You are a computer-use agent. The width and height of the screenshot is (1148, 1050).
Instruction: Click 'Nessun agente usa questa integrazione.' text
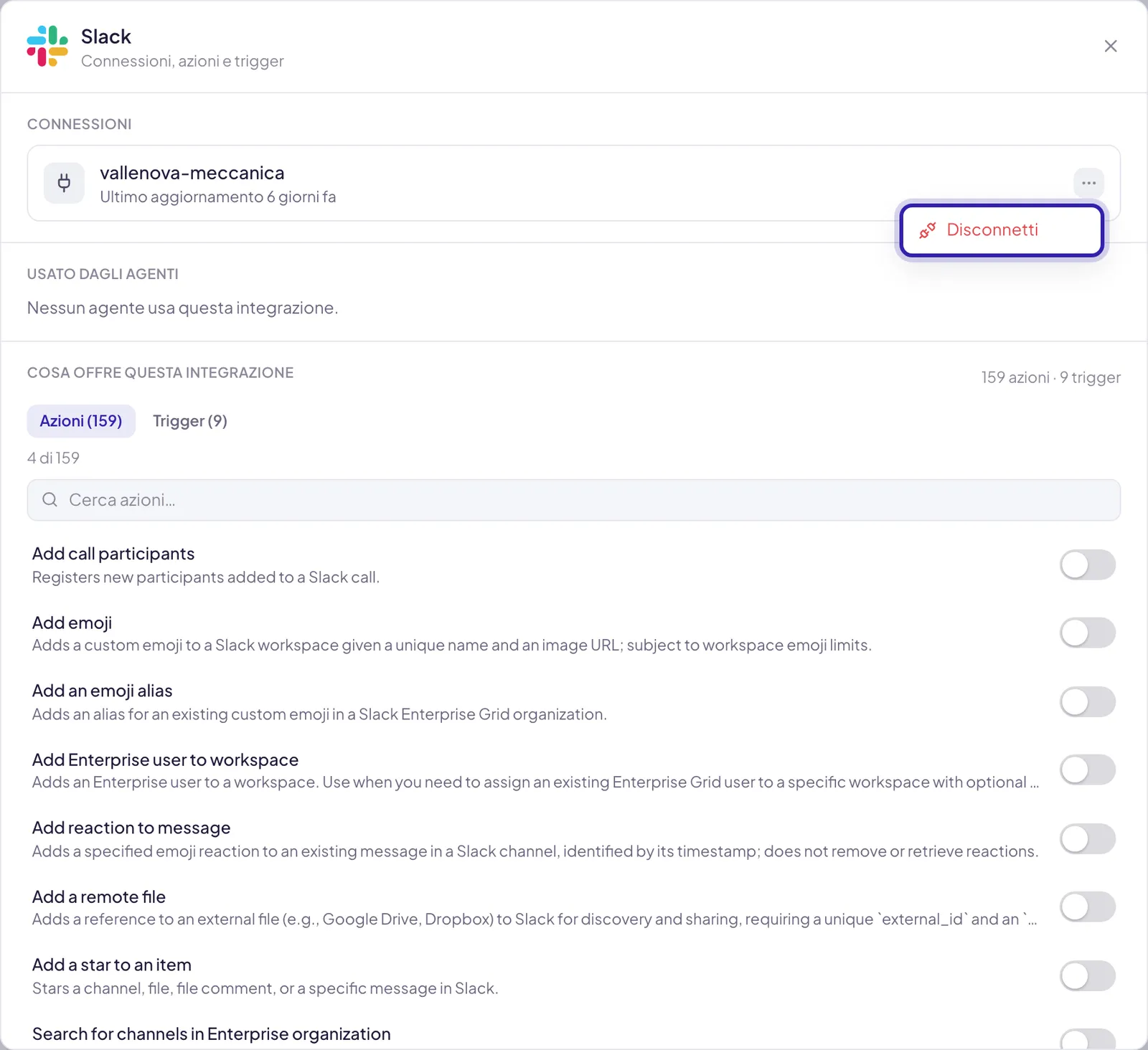(x=182, y=308)
